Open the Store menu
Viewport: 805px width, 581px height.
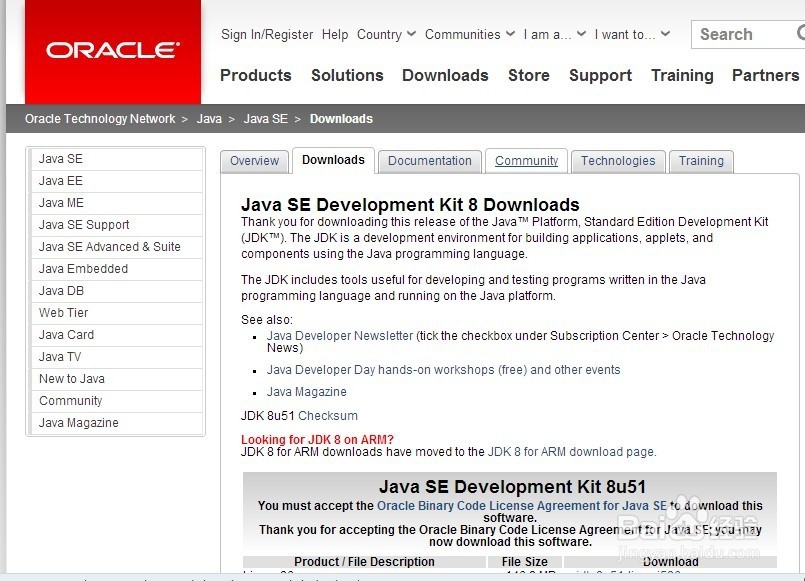[529, 75]
